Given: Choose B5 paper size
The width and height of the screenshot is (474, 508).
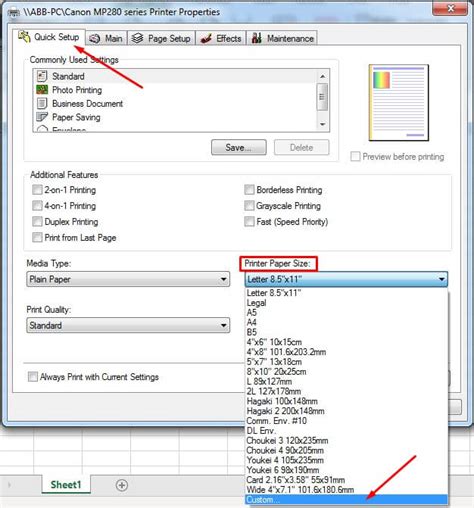Looking at the screenshot, I should 346,332.
